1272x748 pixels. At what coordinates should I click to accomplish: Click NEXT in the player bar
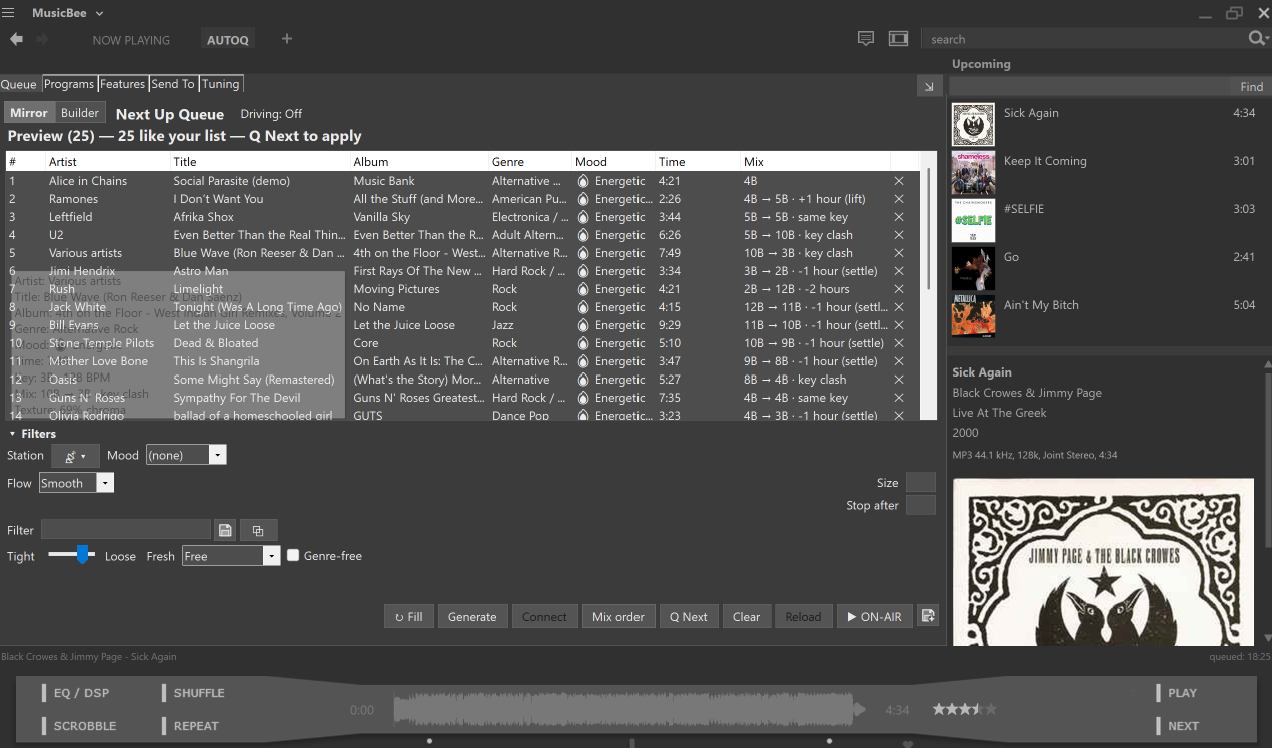(1178, 726)
